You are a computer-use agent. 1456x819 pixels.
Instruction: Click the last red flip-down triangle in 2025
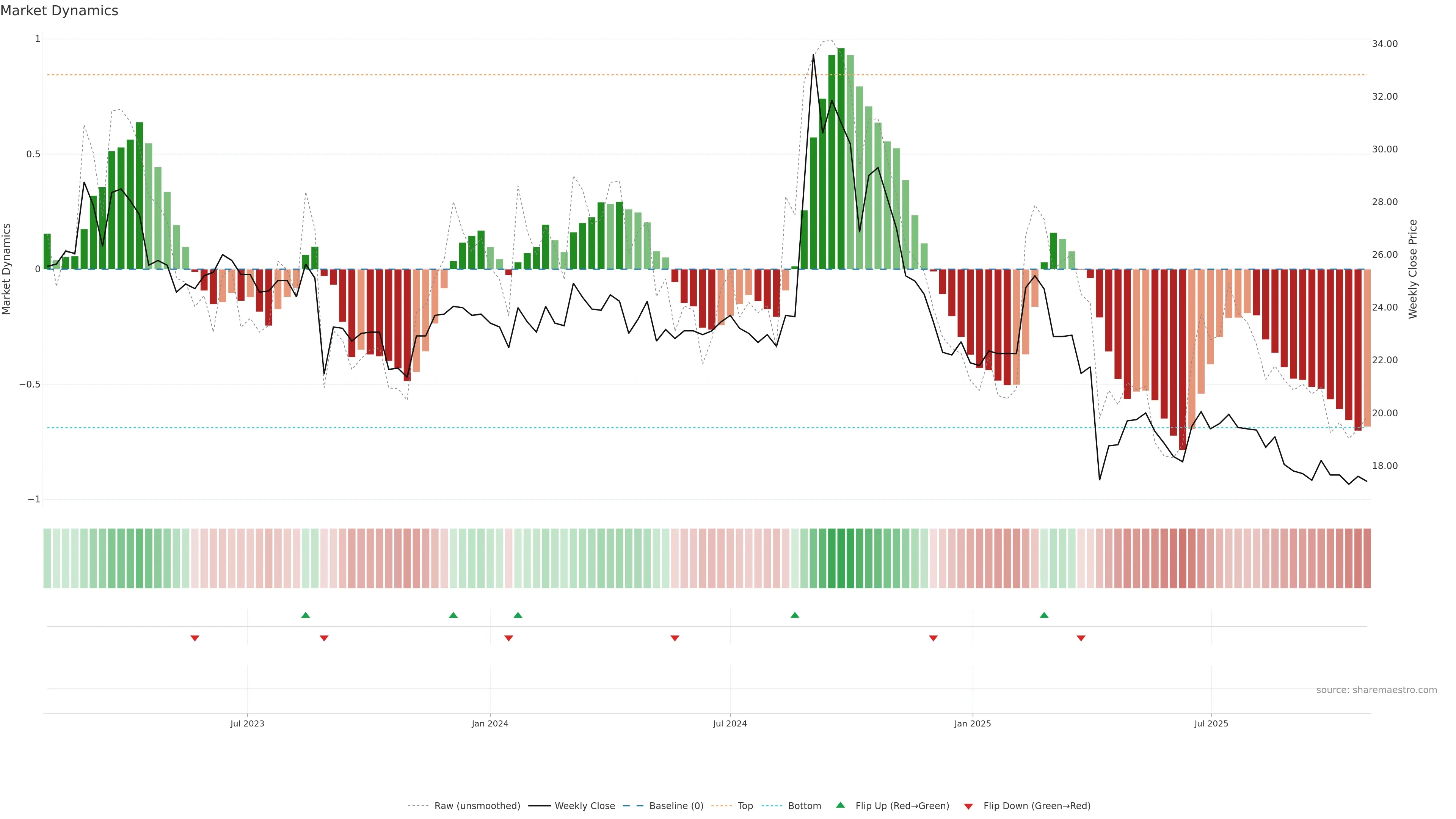(1081, 638)
